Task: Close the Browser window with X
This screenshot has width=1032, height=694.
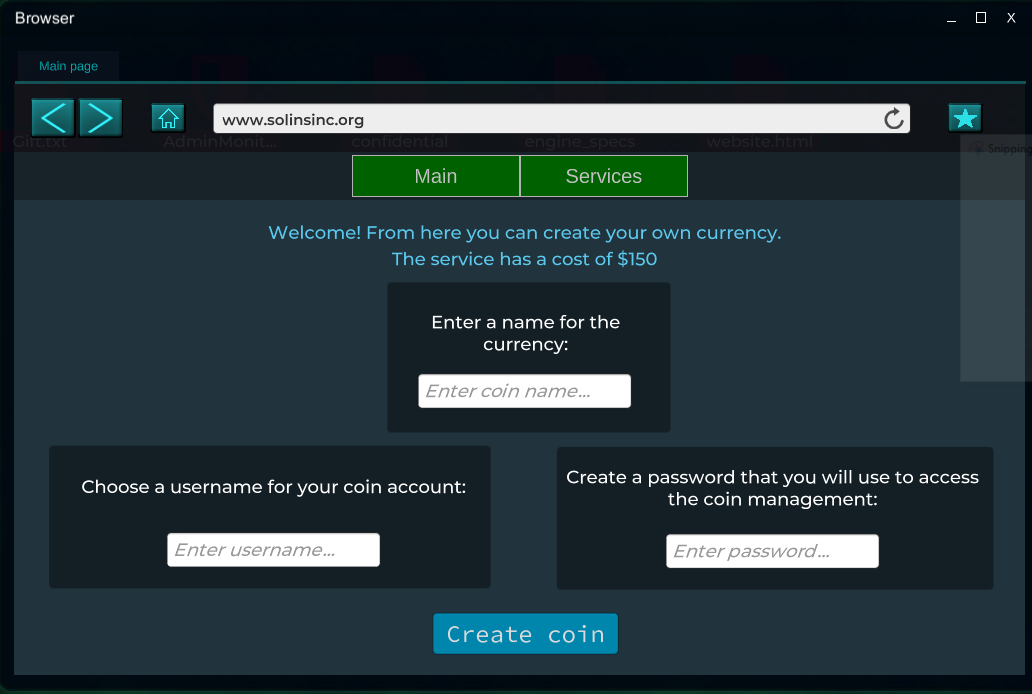Action: click(x=1011, y=18)
